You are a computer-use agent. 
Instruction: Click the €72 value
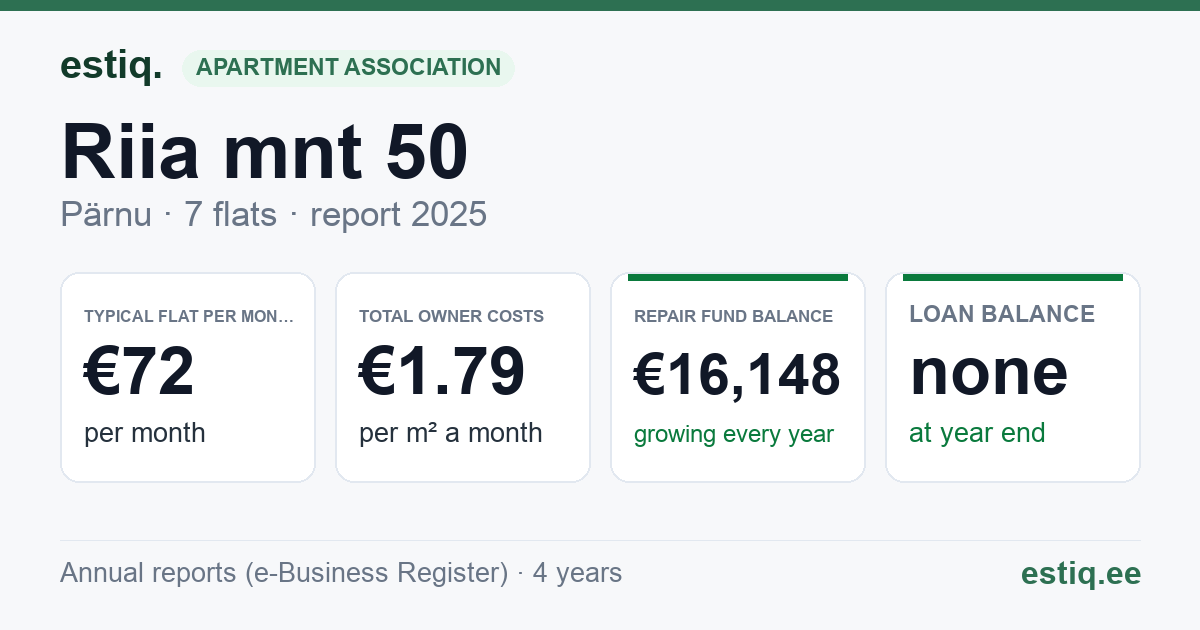point(139,372)
